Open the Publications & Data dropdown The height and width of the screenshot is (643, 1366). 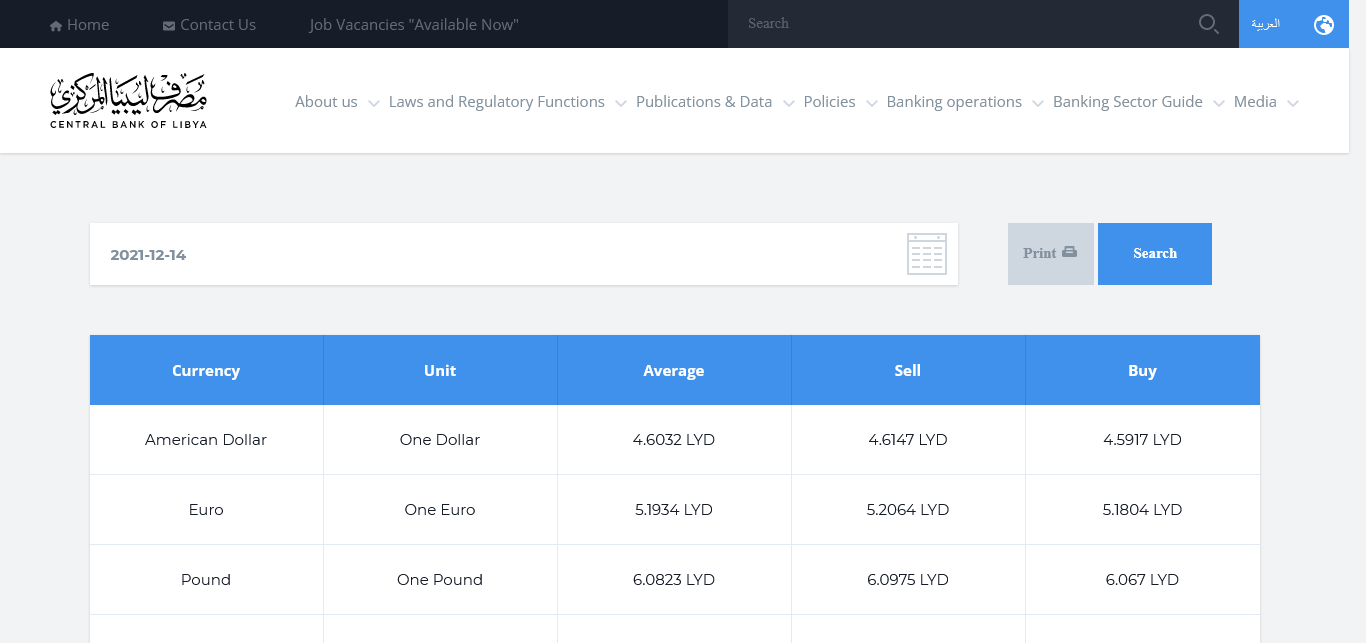coord(714,102)
